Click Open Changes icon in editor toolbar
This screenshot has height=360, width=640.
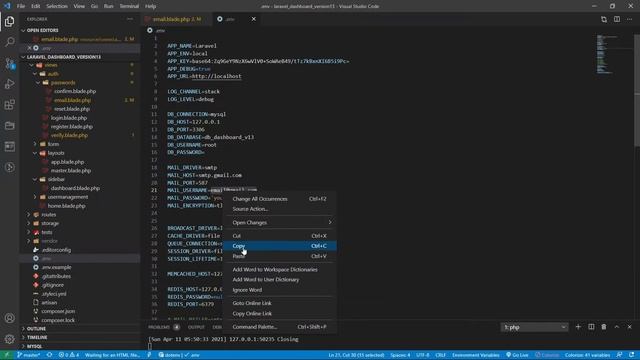tap(604, 19)
